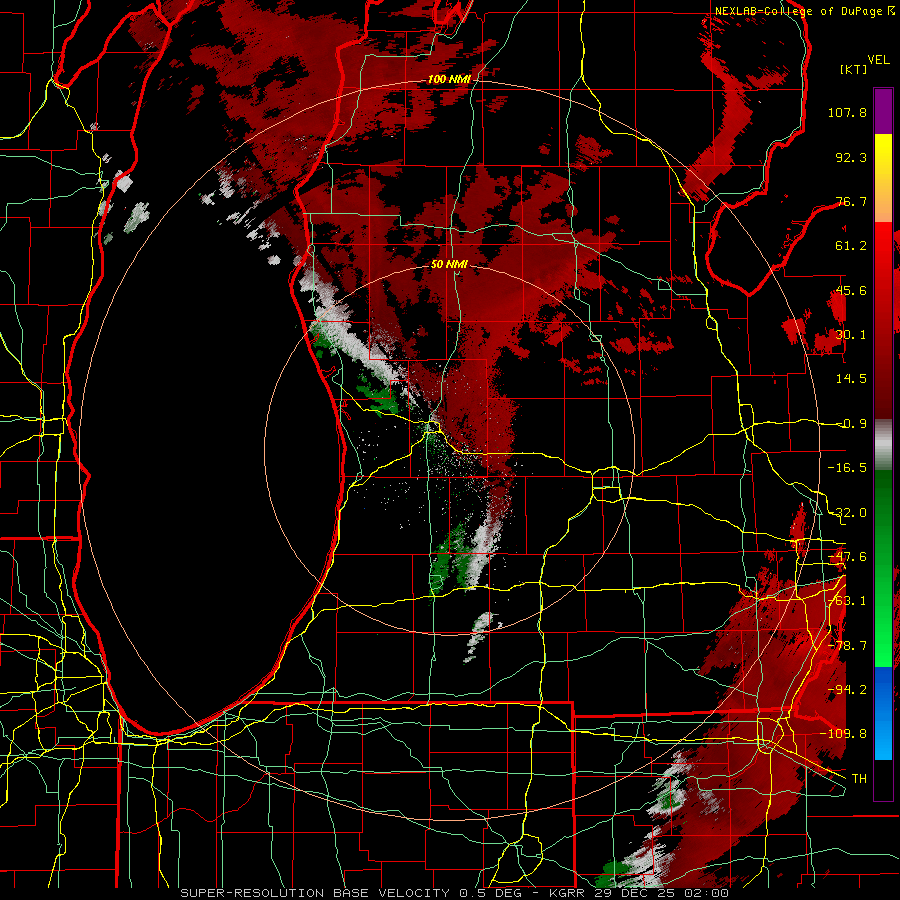The width and height of the screenshot is (900, 900).
Task: Click the -32.0 velocity scale value
Action: (847, 513)
